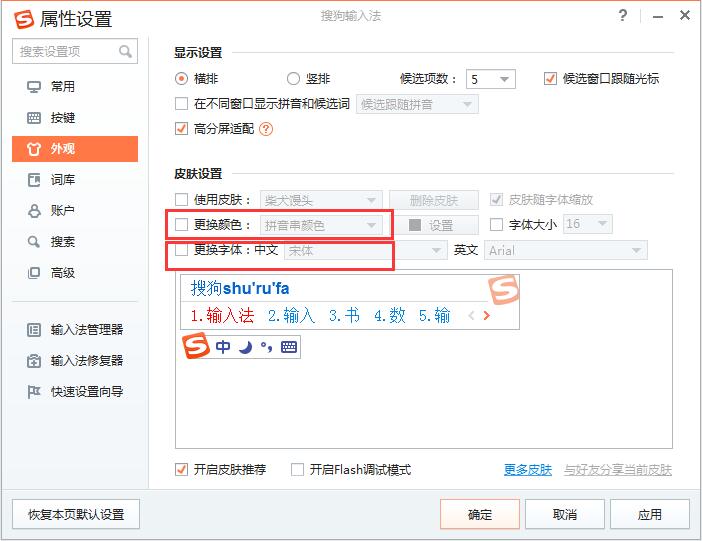The image size is (702, 541).
Task: Click the next-page arrow in the candidate preview
Action: pyautogui.click(x=487, y=316)
